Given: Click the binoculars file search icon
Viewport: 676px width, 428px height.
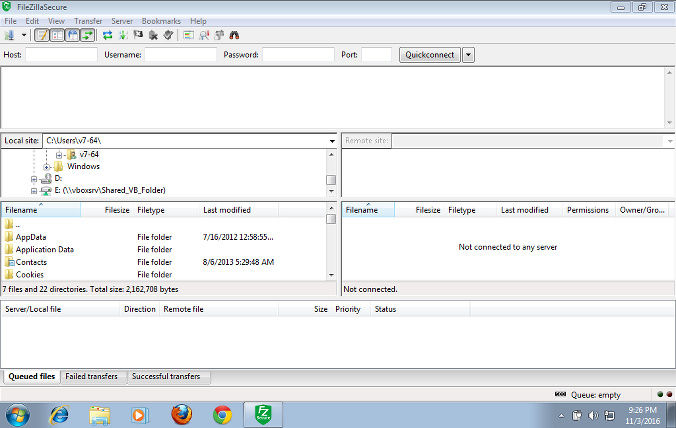Looking at the screenshot, I should [232, 35].
